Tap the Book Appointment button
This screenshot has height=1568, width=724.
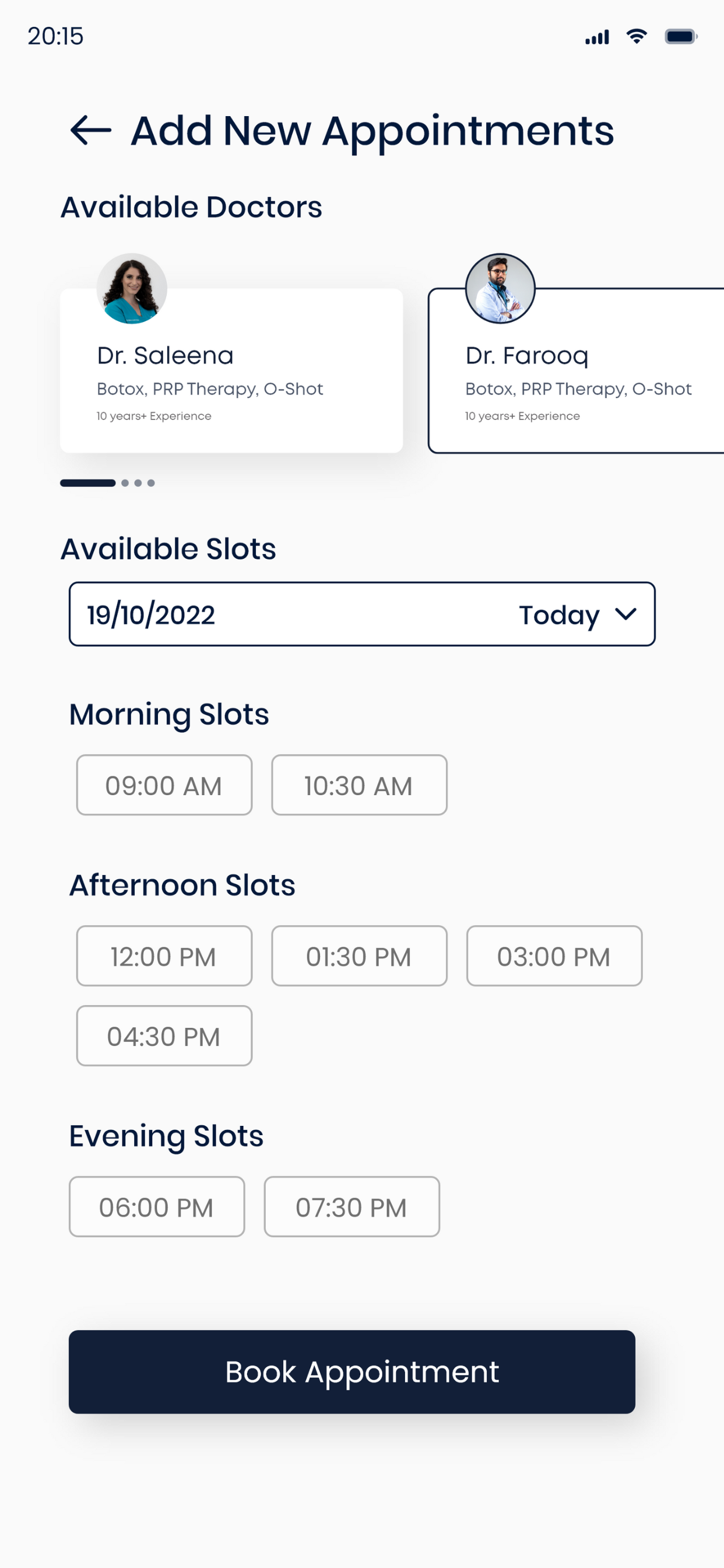[x=352, y=1372]
